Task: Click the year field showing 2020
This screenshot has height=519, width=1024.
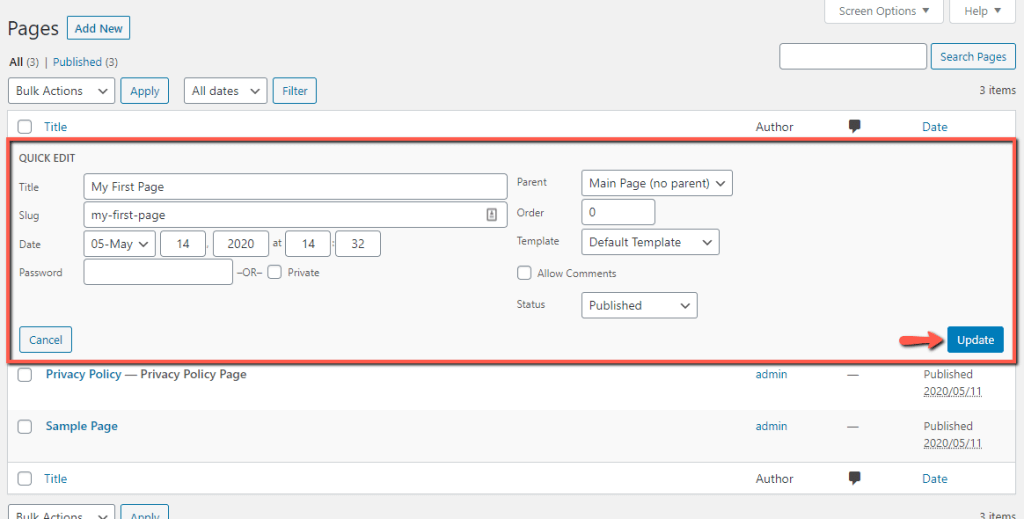Action: (x=240, y=244)
